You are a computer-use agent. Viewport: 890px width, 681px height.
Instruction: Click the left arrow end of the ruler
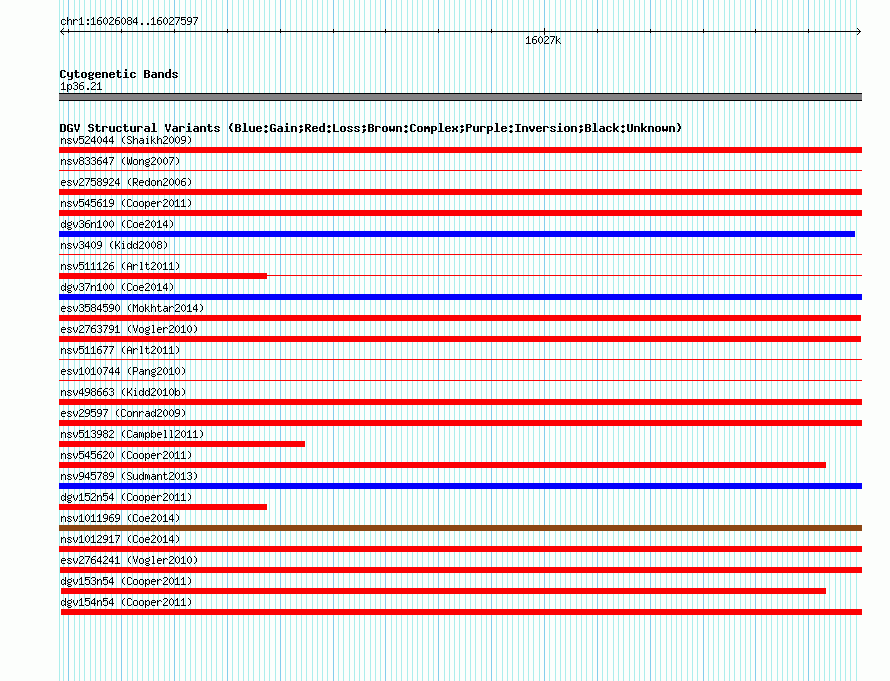tap(63, 32)
